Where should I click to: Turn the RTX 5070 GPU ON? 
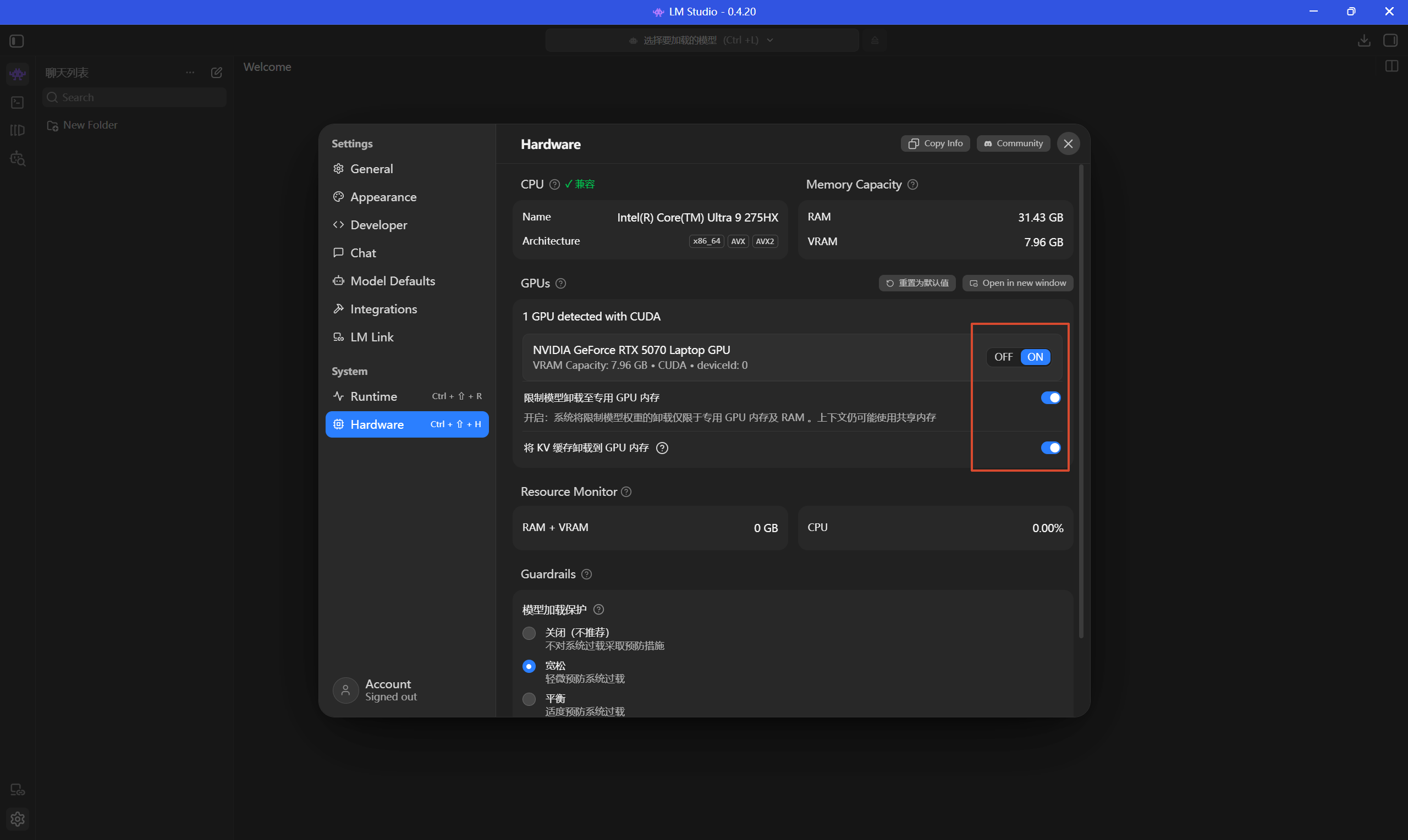[x=1035, y=357]
